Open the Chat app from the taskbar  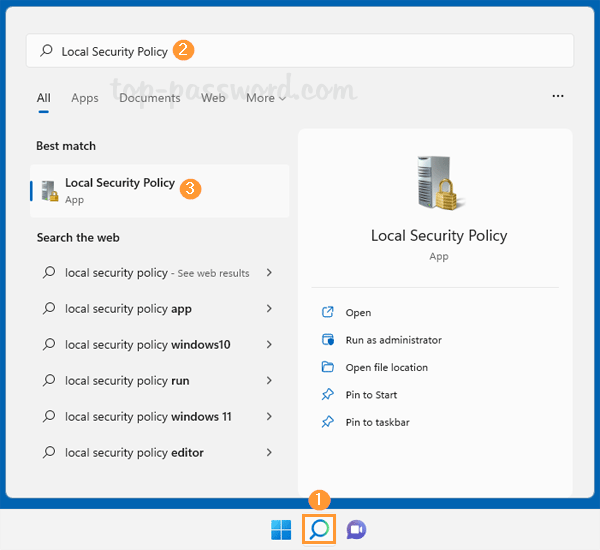click(x=356, y=529)
